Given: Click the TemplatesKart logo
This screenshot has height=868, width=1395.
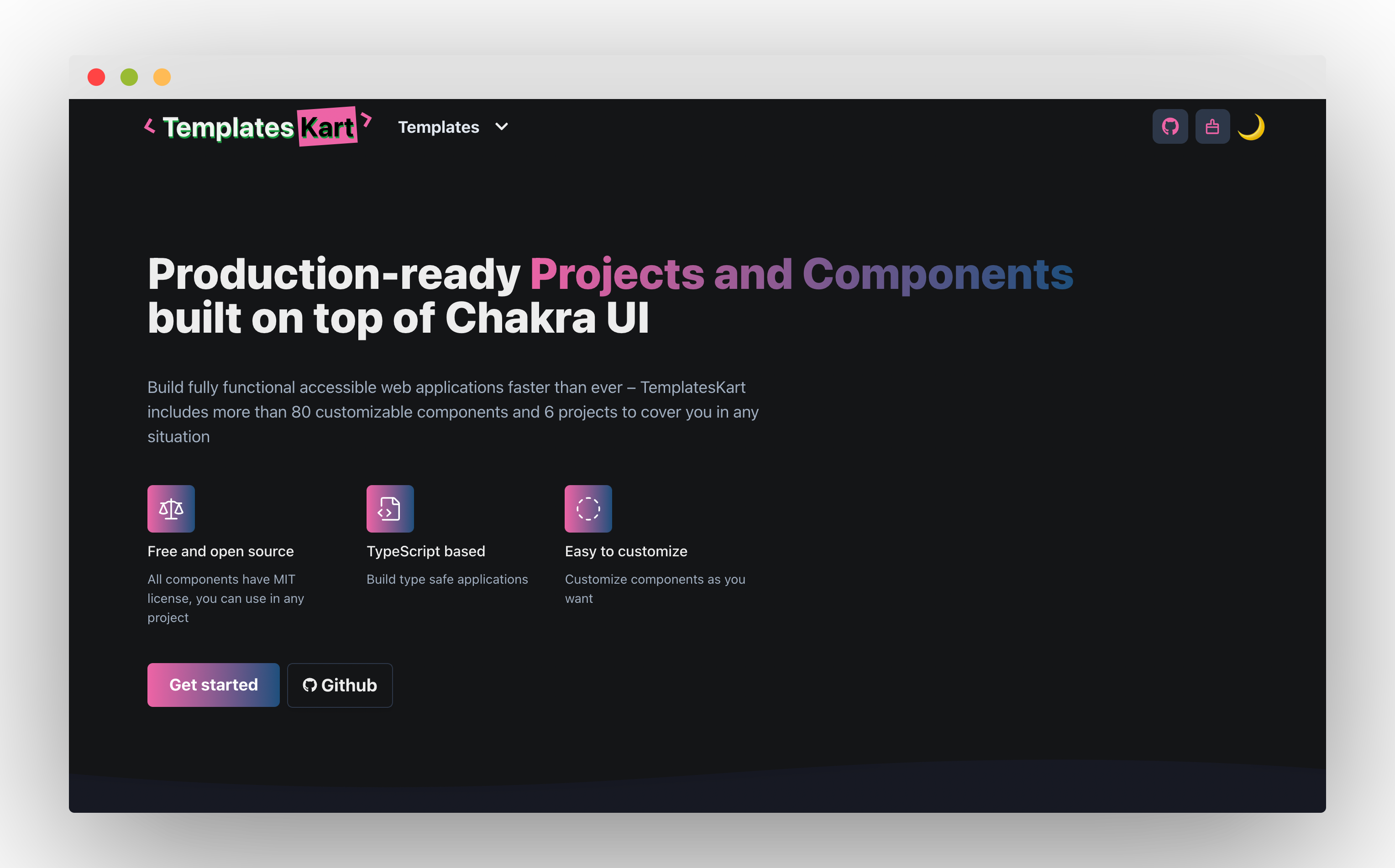Looking at the screenshot, I should click(258, 126).
